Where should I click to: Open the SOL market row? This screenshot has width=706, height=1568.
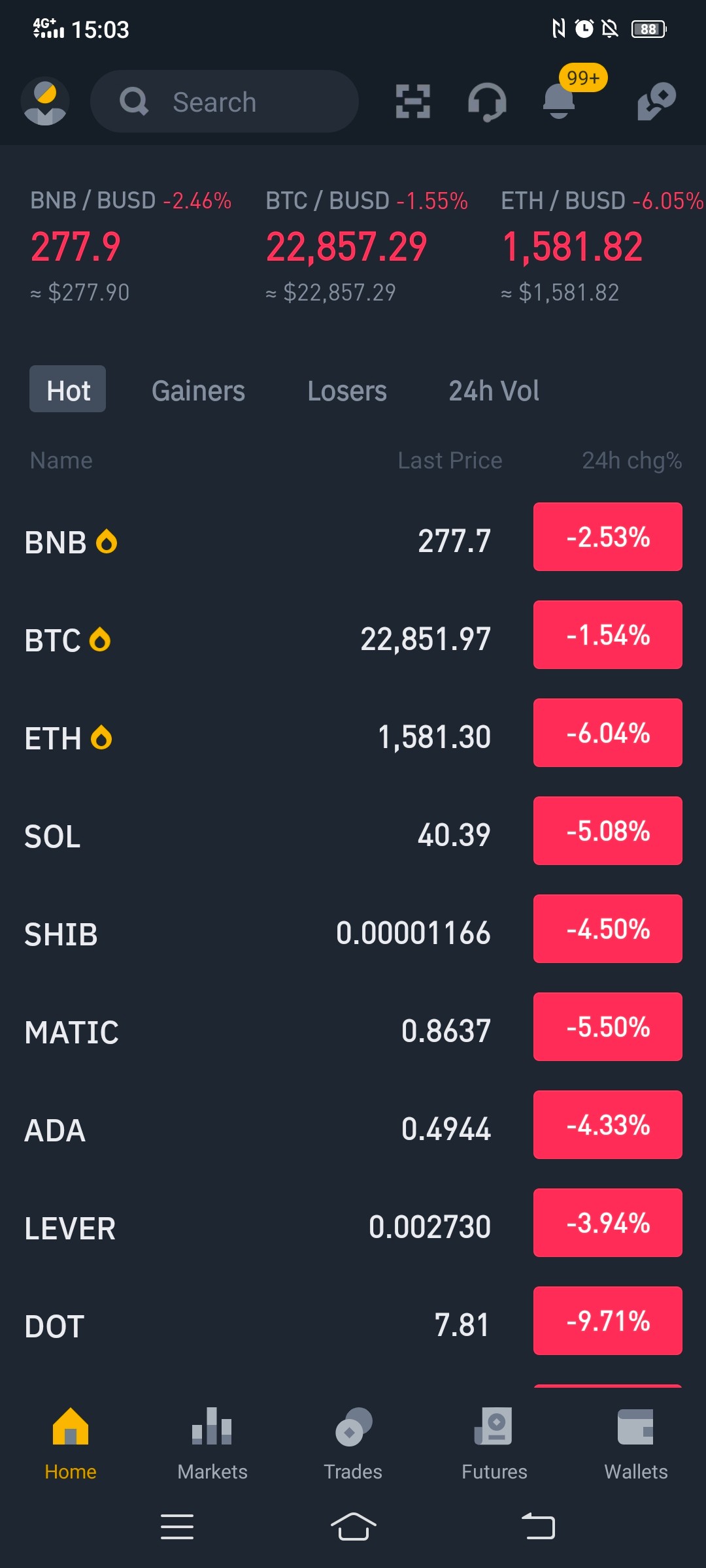(353, 835)
